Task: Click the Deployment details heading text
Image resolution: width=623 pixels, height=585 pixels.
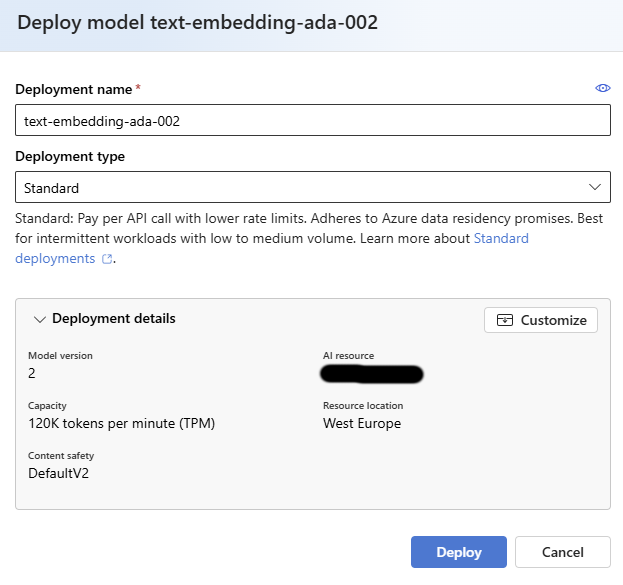Action: pos(114,318)
